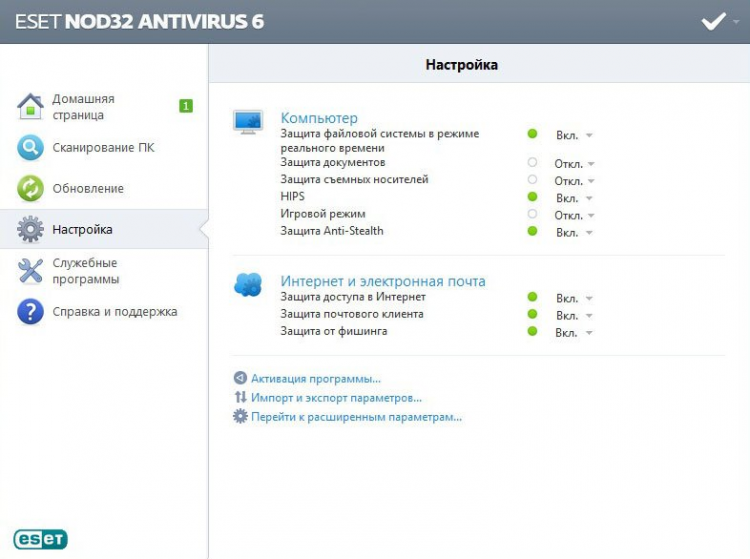
Task: Click the monitor icon beside Компьютер
Action: 248,121
